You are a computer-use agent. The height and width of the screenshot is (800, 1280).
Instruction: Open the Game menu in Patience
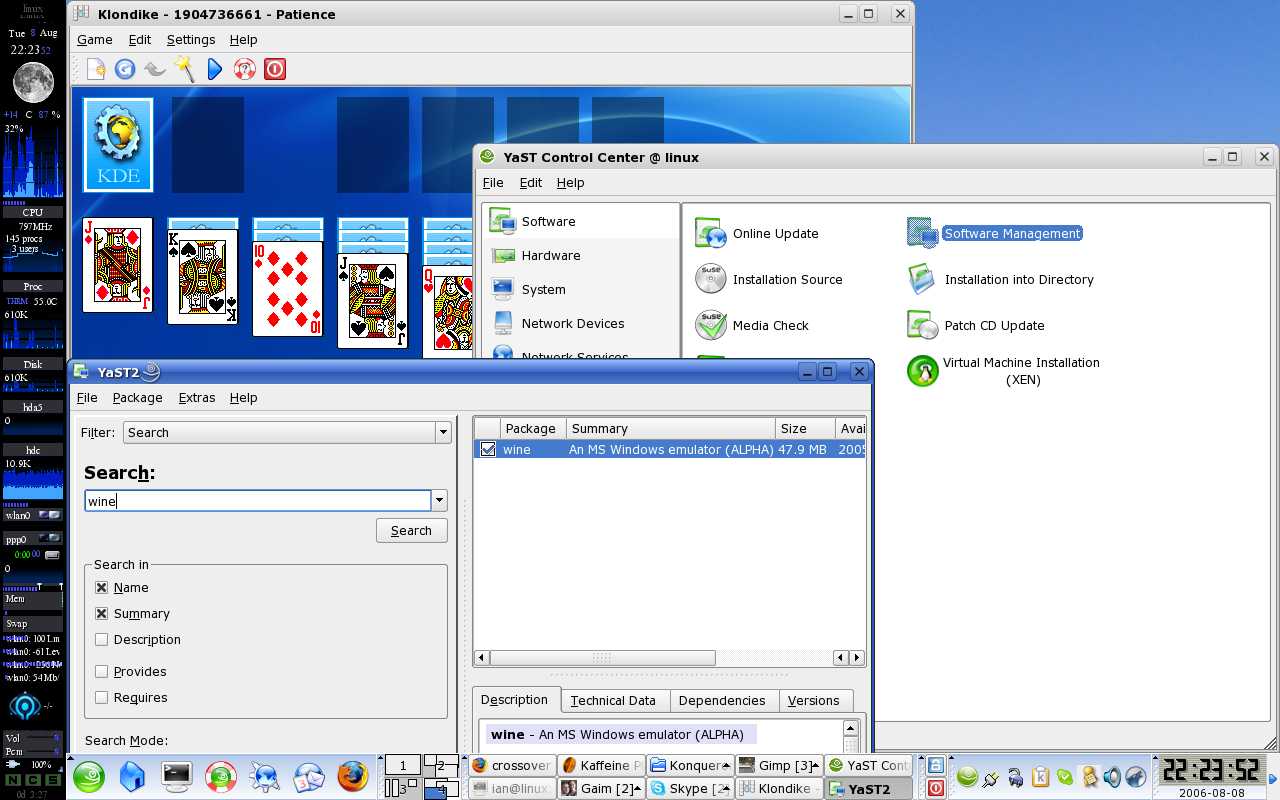click(94, 40)
